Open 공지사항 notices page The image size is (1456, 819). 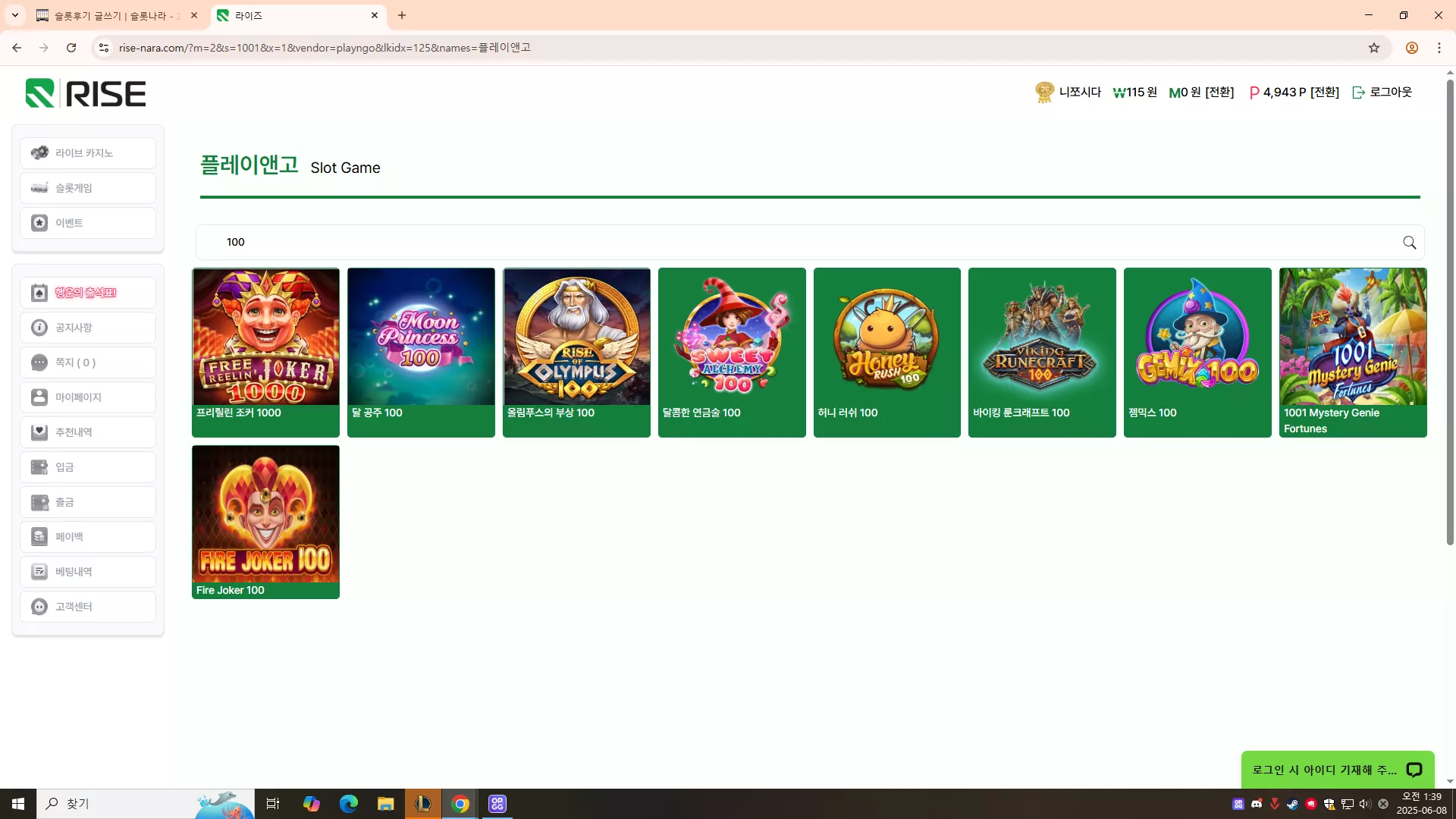(88, 328)
